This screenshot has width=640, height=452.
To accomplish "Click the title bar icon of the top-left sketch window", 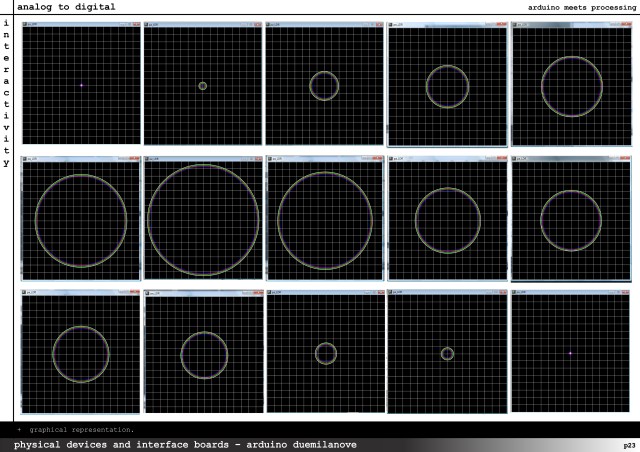I will (25, 23).
